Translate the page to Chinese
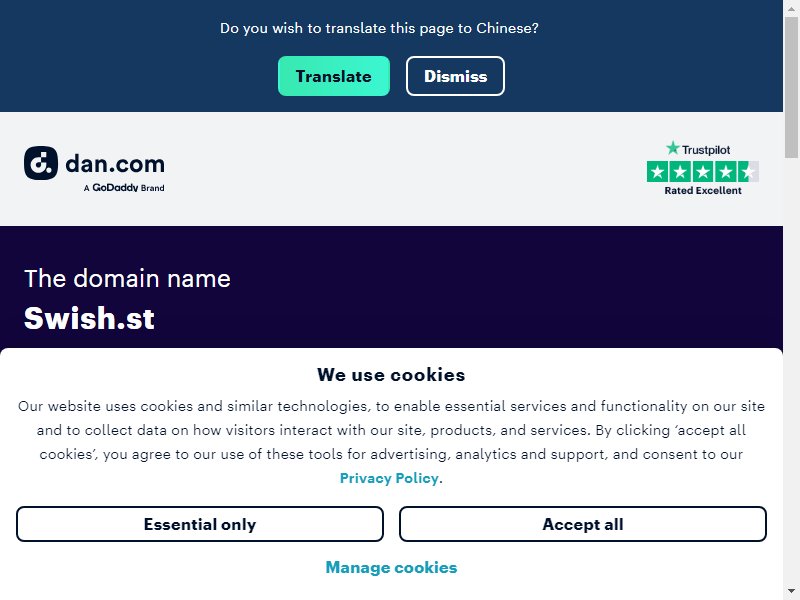Screen dimensions: 800x600 point(334,76)
